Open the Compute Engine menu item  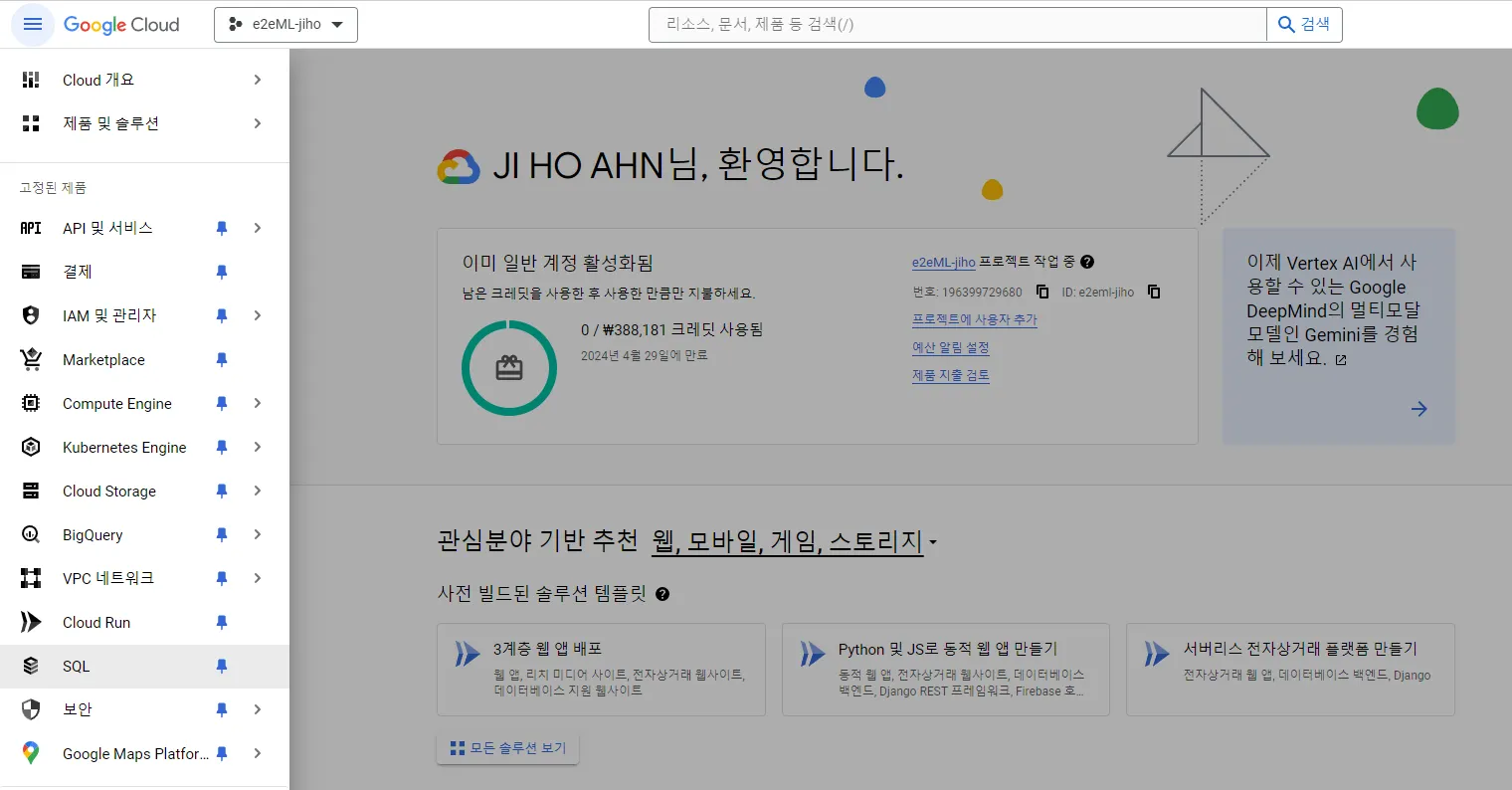tap(144, 403)
